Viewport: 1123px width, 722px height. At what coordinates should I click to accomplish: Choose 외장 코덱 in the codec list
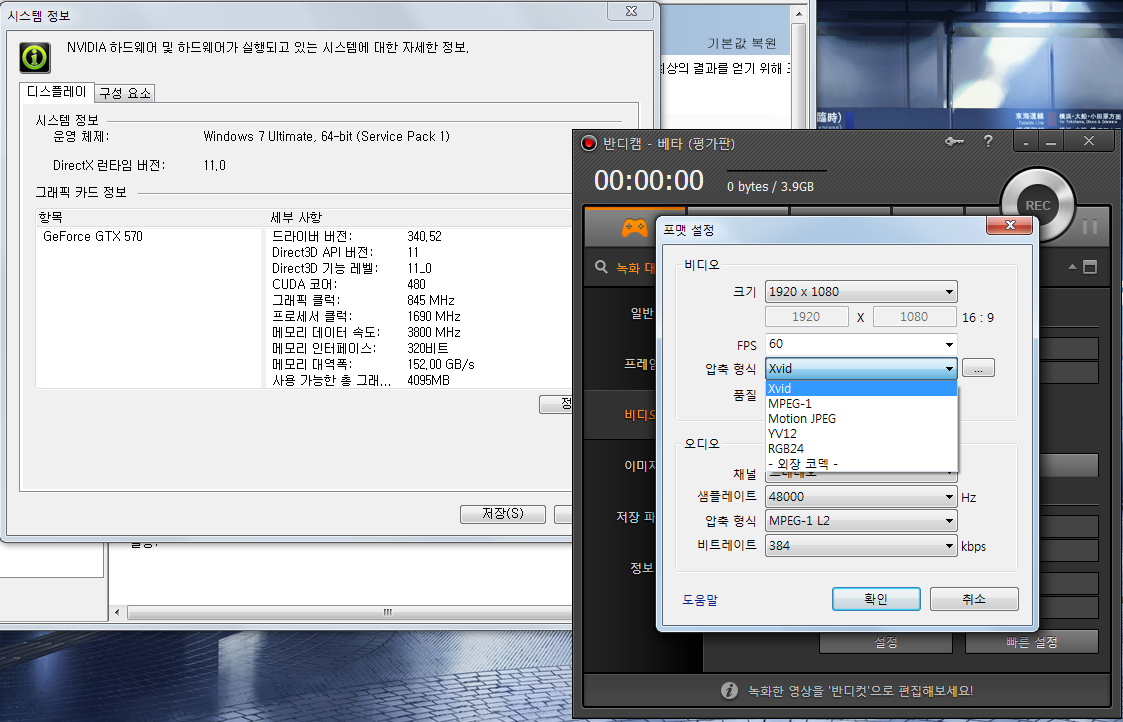(861, 463)
